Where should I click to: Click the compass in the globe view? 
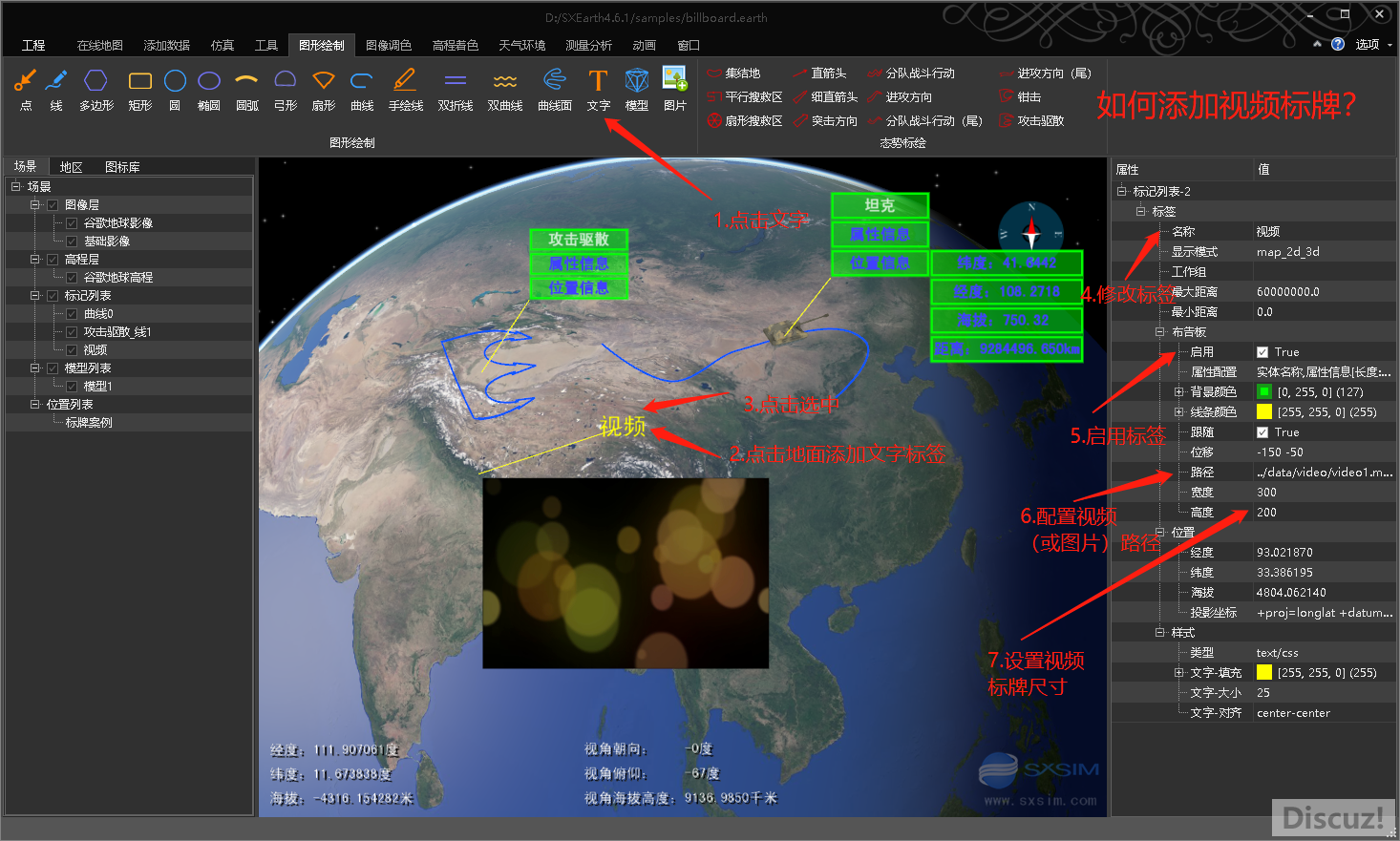point(1031,233)
